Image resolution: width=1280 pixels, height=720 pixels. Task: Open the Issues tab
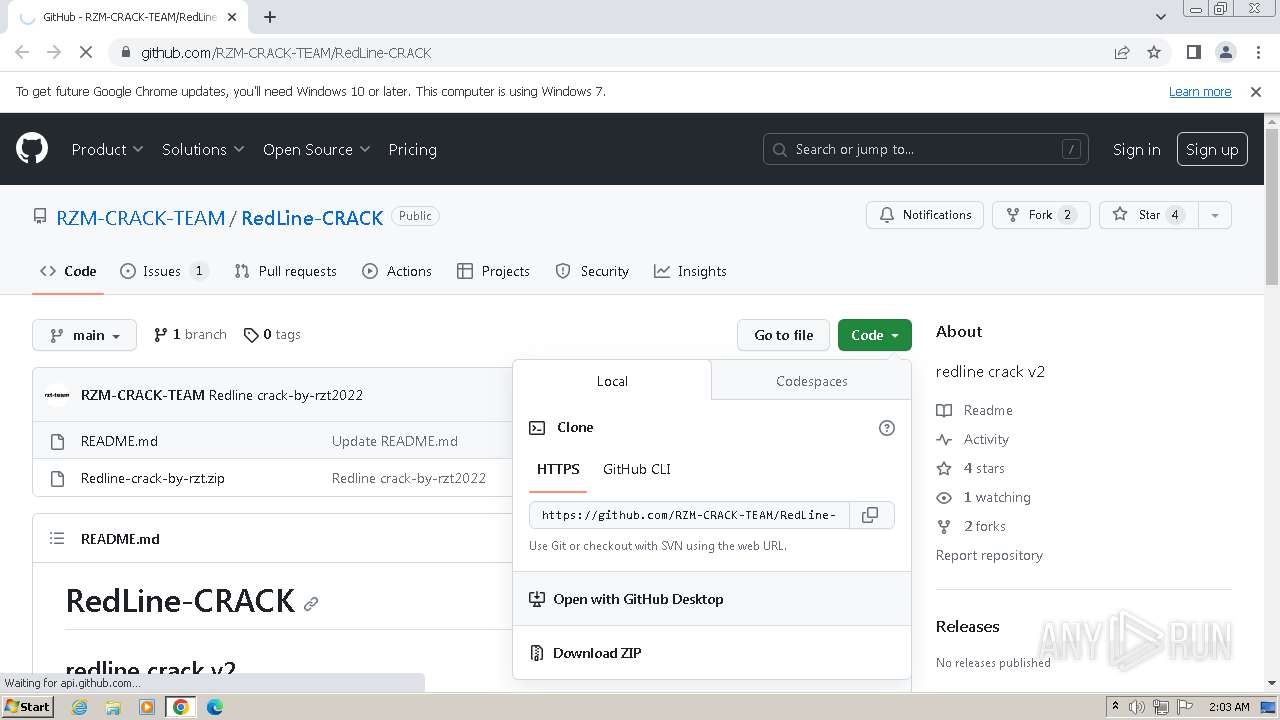164,271
